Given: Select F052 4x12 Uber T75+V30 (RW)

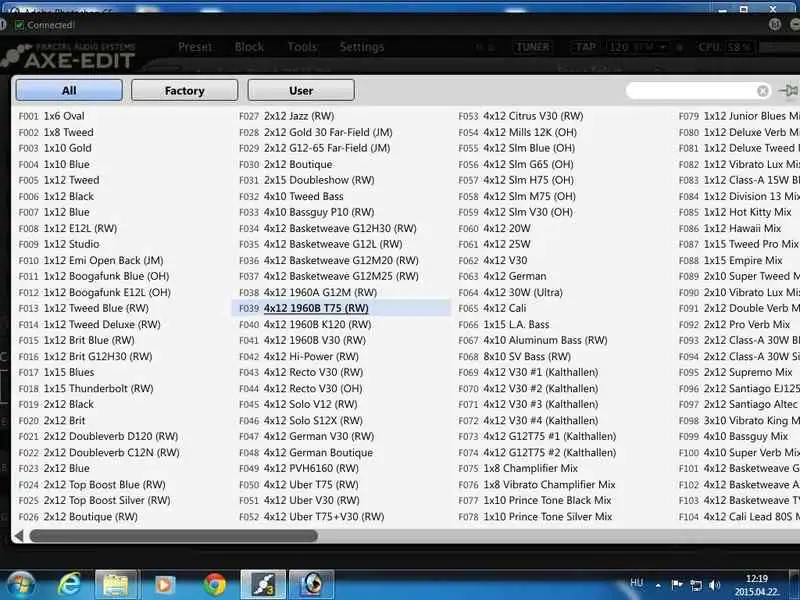Looking at the screenshot, I should tap(312, 516).
